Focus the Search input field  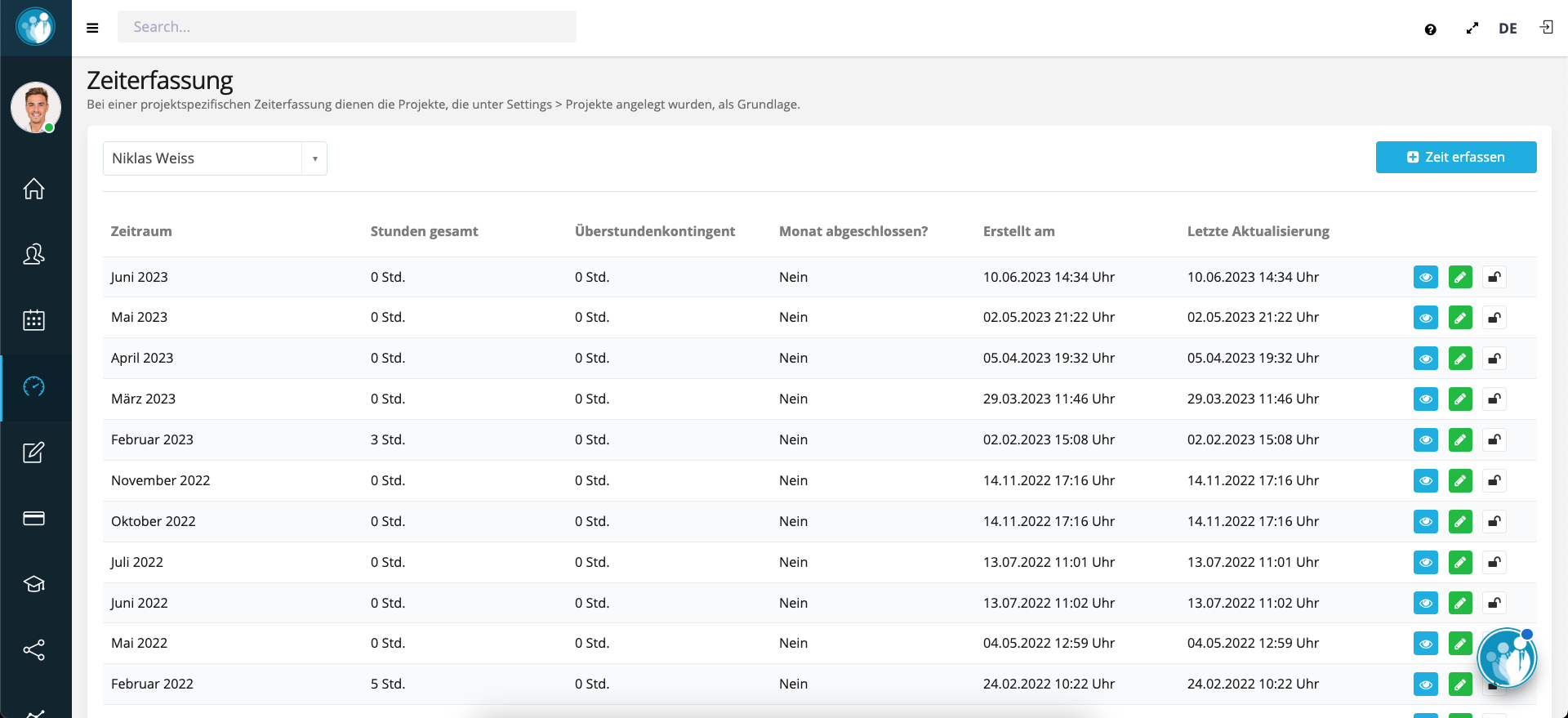[347, 27]
